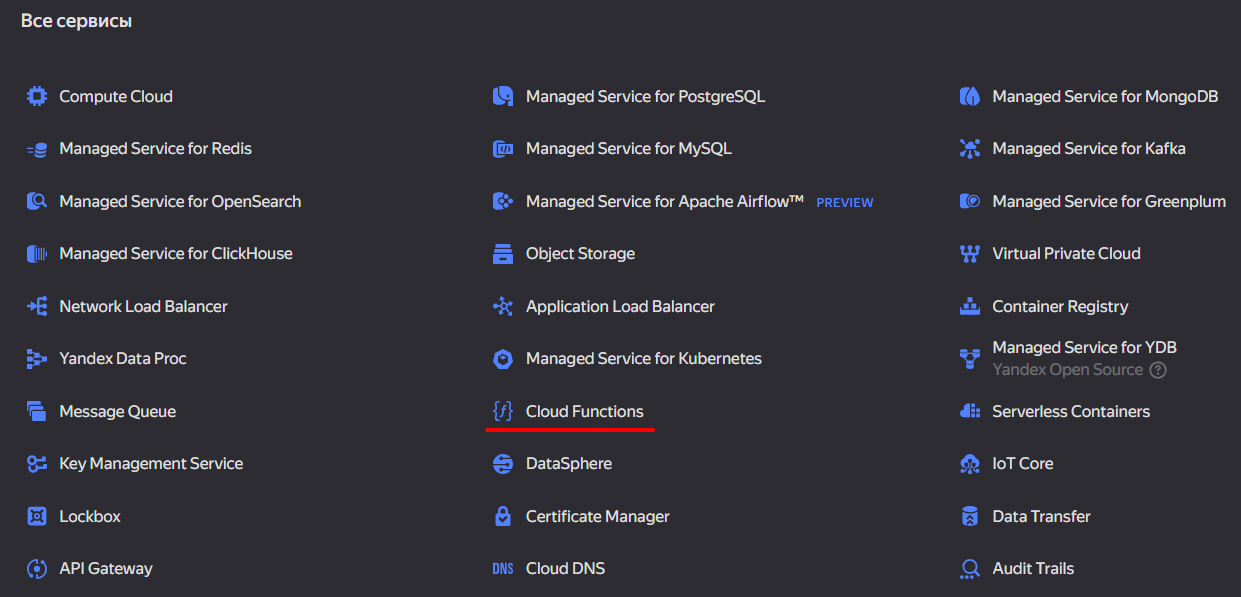Open Serverless Containers link
This screenshot has width=1241, height=597.
(1071, 411)
